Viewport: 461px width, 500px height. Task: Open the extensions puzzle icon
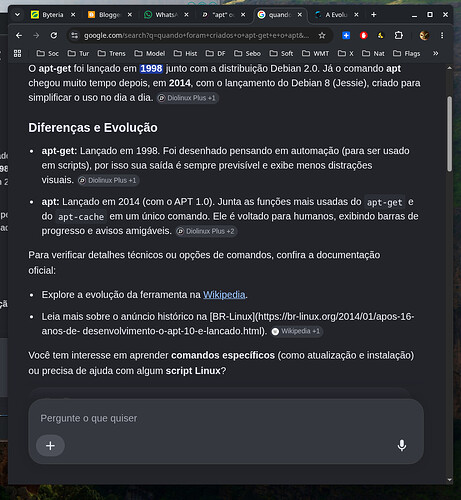(399, 35)
